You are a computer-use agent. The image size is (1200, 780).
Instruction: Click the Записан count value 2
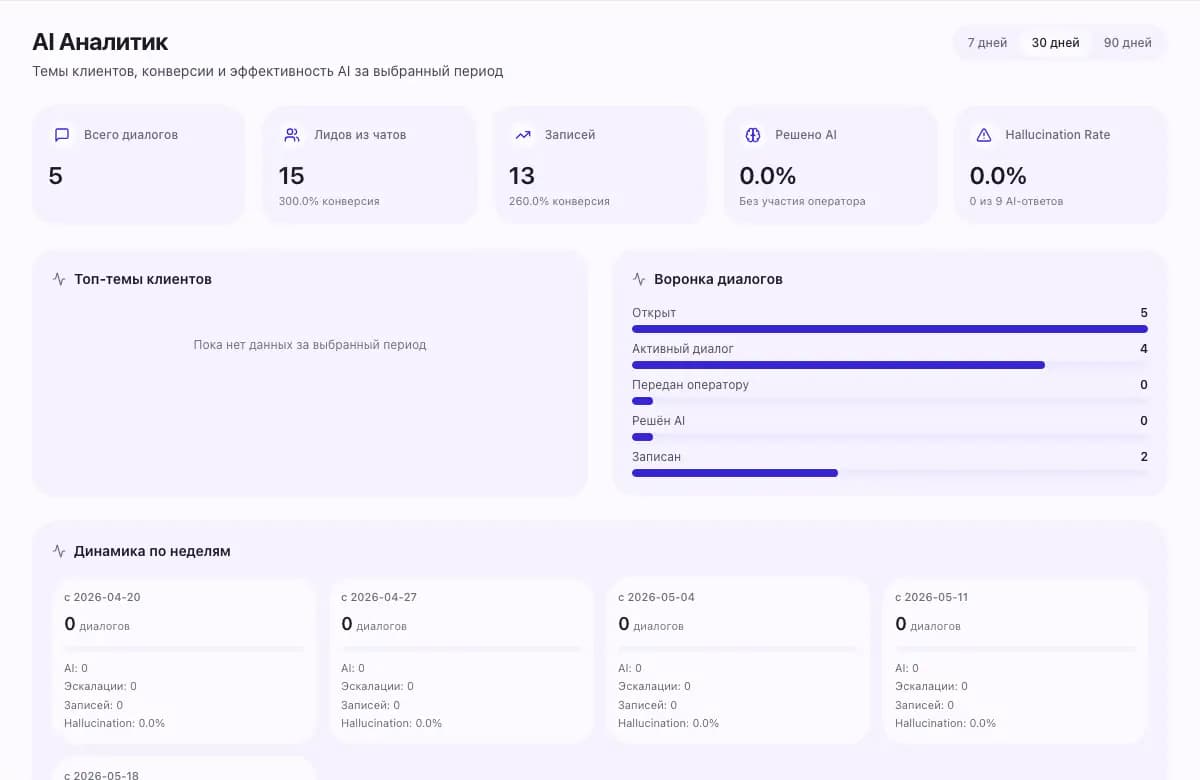tap(1144, 457)
